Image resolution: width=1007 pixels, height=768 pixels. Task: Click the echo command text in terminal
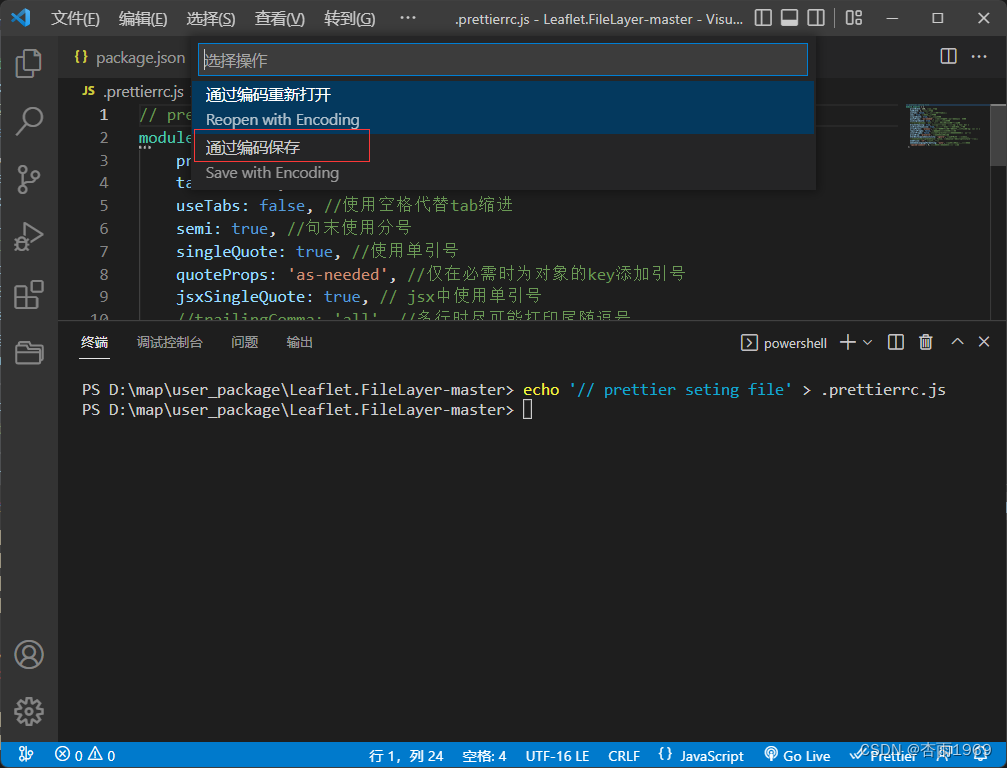[541, 390]
